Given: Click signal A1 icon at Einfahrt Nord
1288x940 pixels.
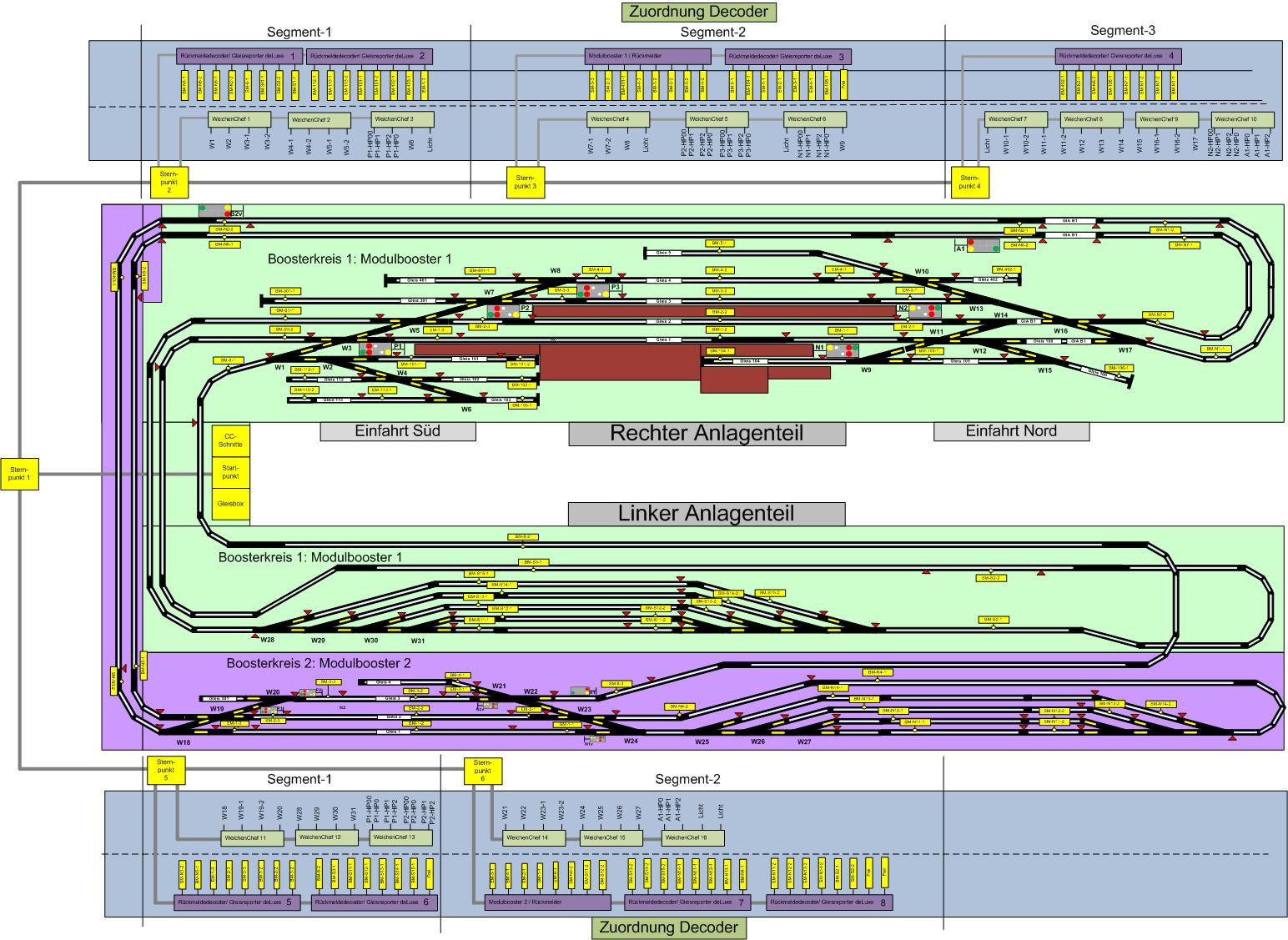Looking at the screenshot, I should pos(984,246).
